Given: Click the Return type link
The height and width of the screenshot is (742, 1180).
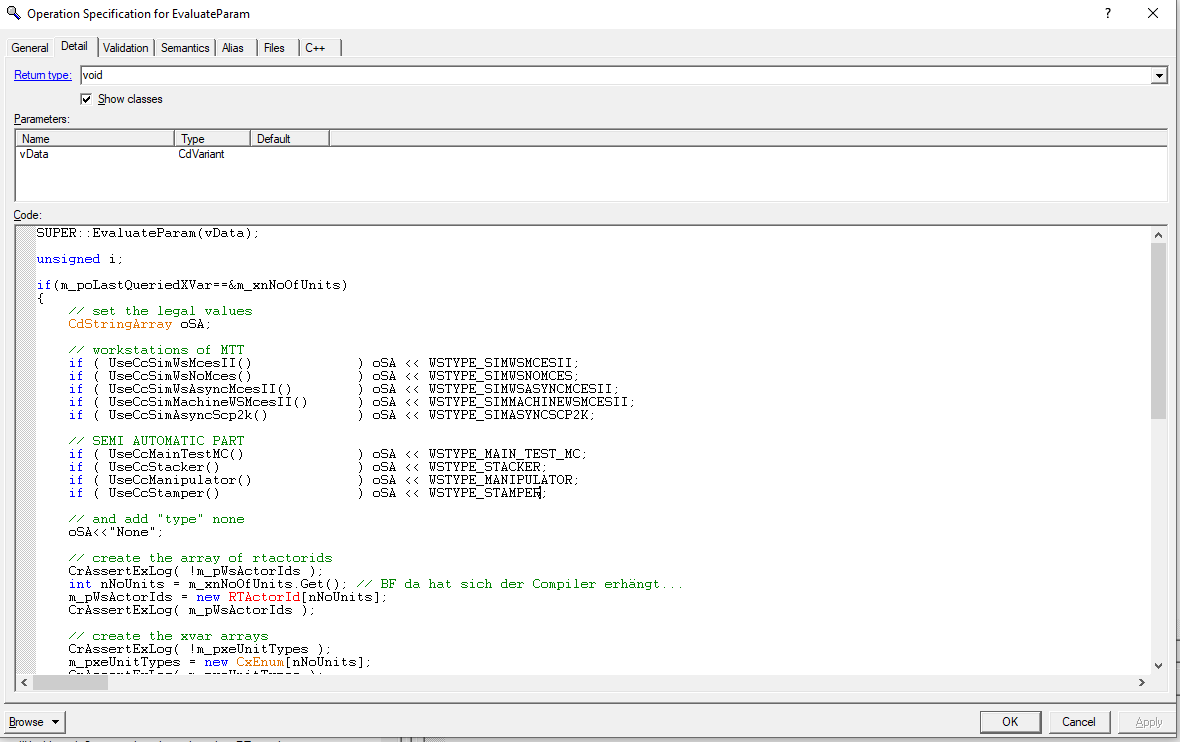Looking at the screenshot, I should (42, 75).
